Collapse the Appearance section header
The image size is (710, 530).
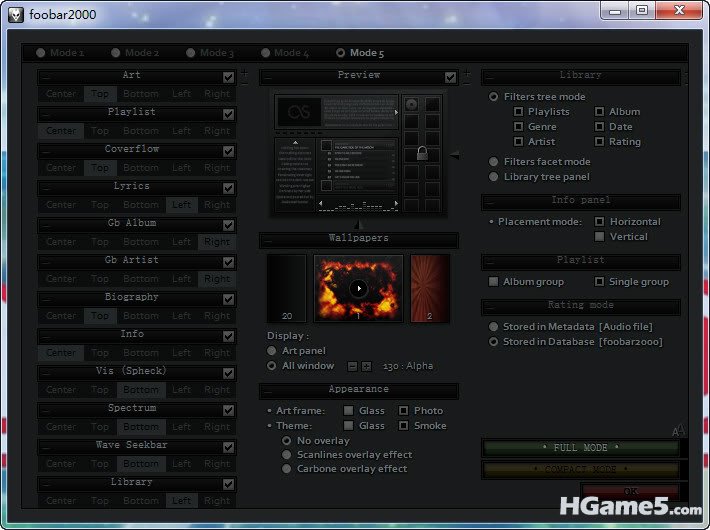(x=267, y=390)
